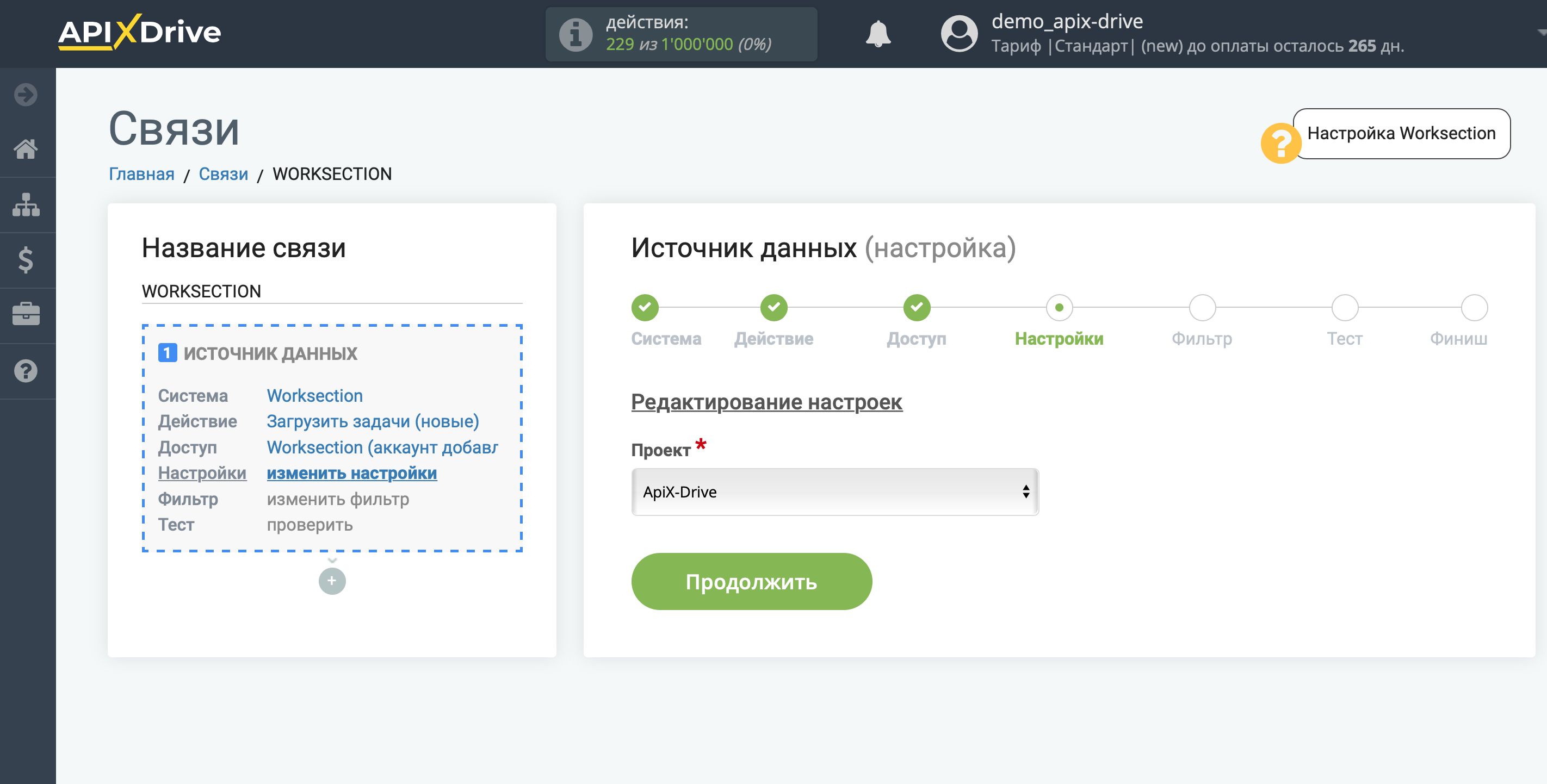The width and height of the screenshot is (1547, 784).
Task: Click the Действие completed step circle
Action: click(773, 307)
